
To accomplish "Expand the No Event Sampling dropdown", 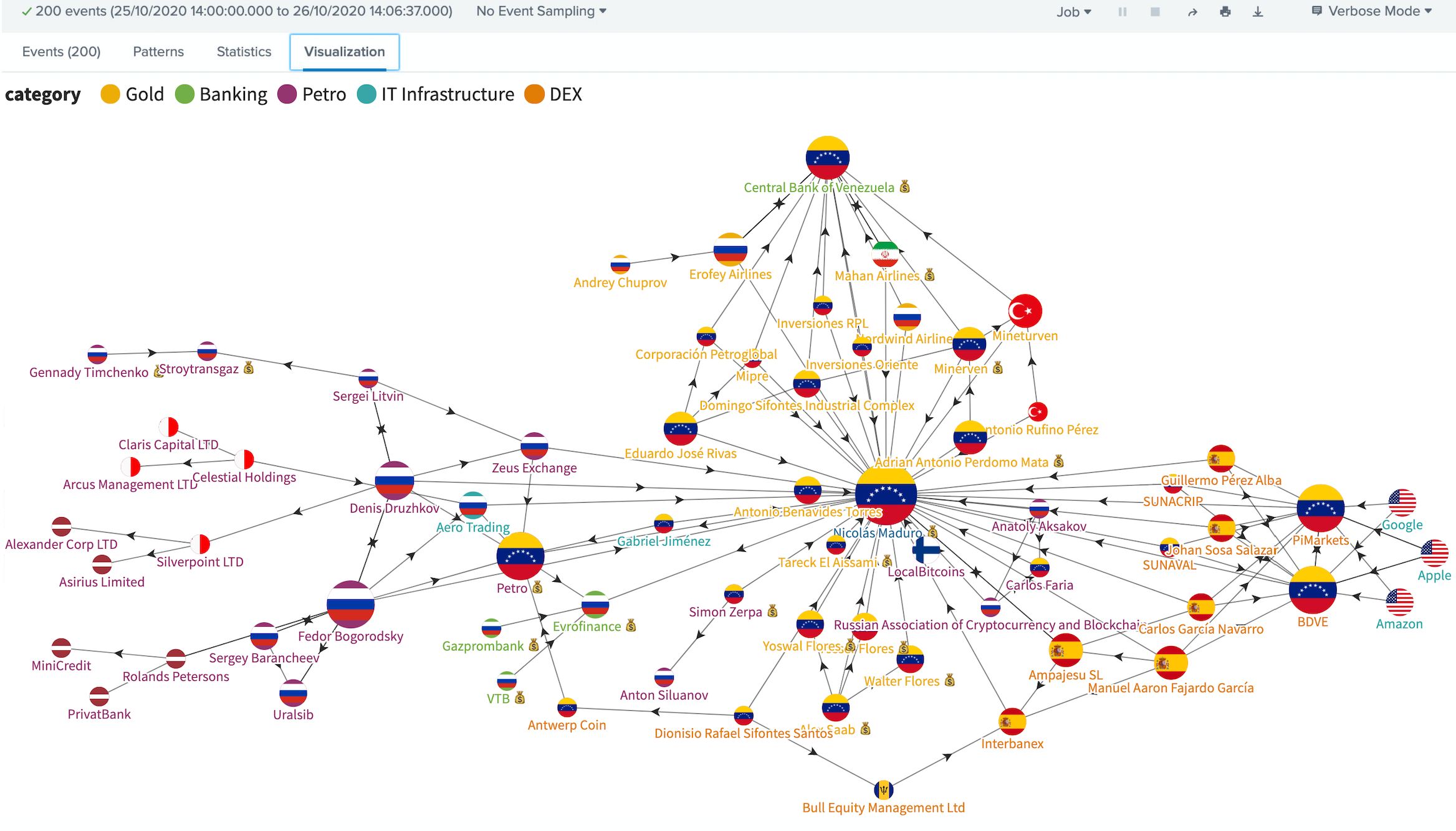I will (541, 11).
